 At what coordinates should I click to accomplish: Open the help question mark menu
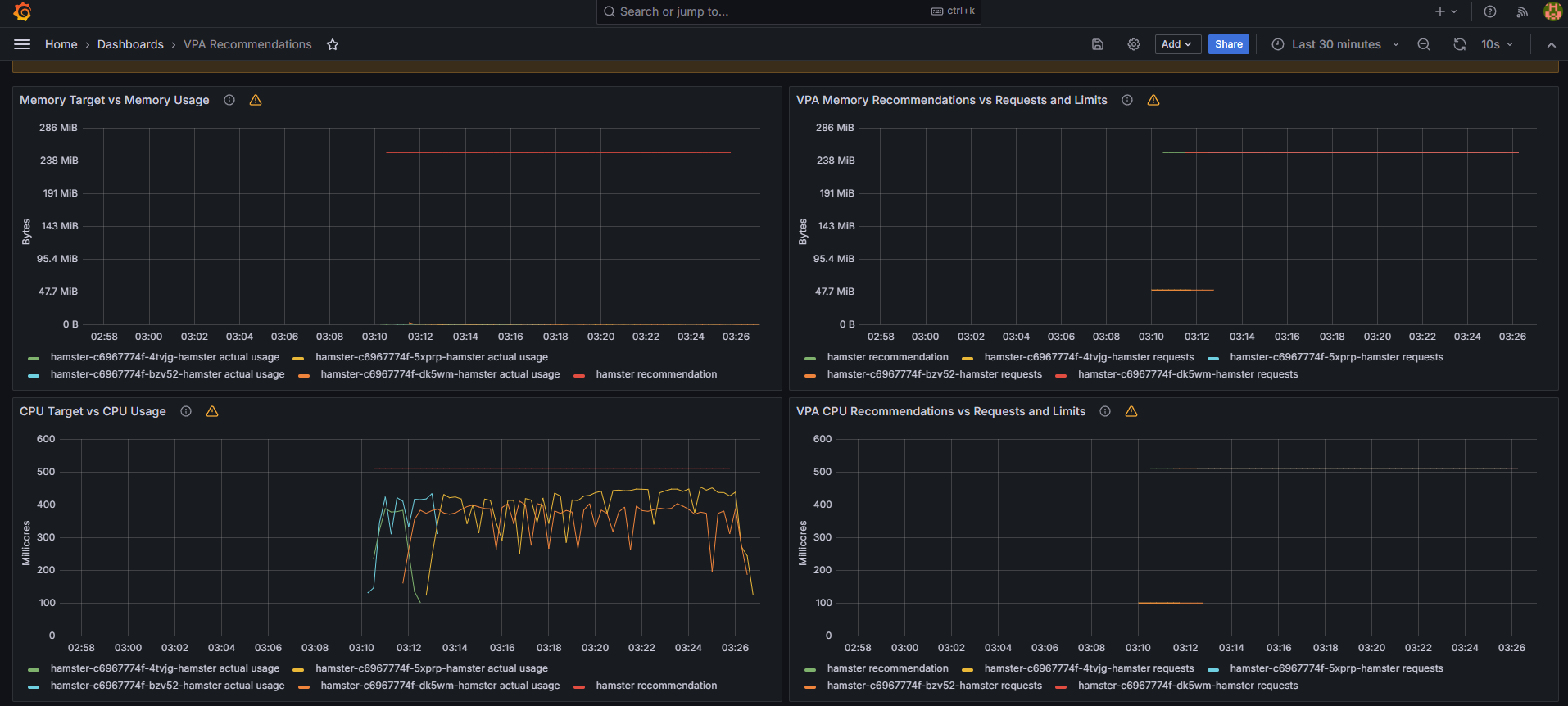tap(1490, 11)
